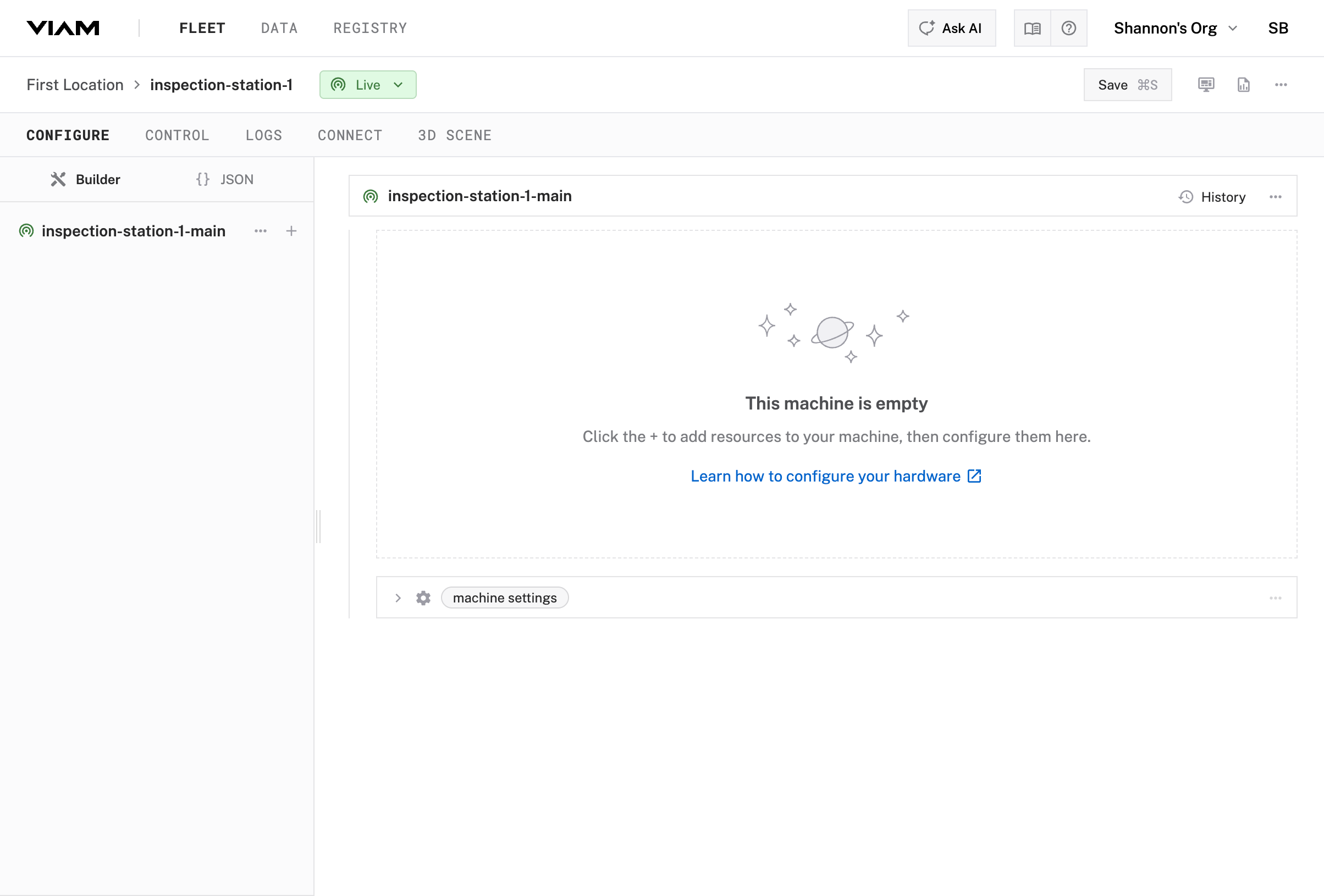Expand the machine settings chevron
Viewport: 1324px width, 896px height.
(398, 598)
